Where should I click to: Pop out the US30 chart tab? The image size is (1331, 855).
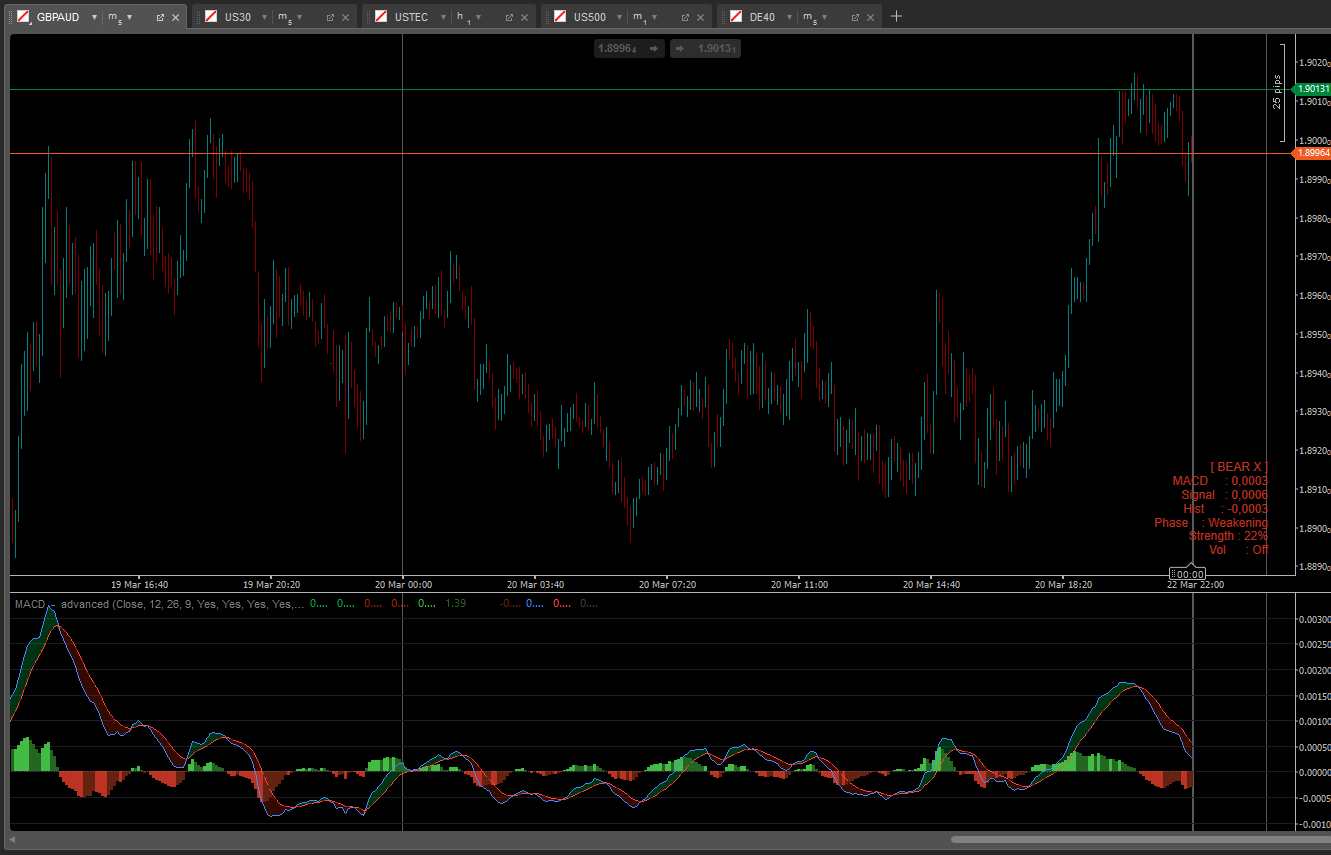point(330,17)
